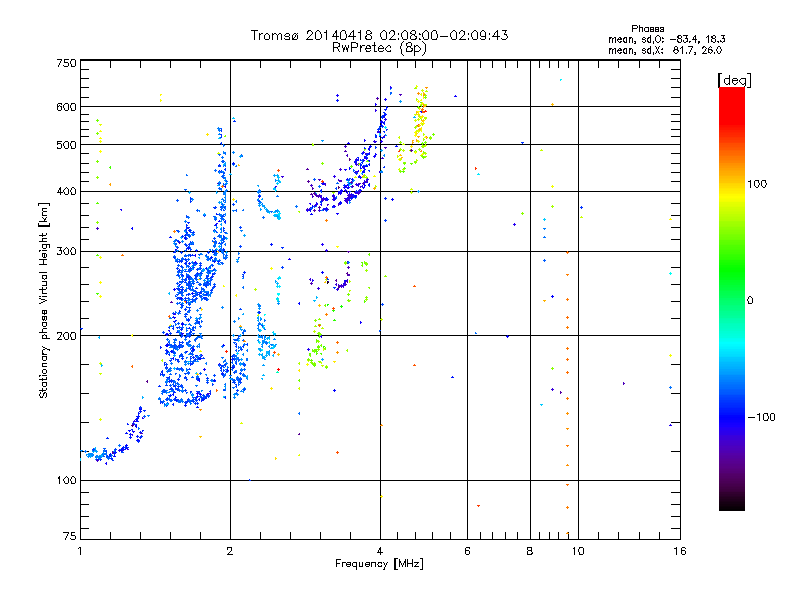Click the x-axis tick label '6'

(x=467, y=551)
